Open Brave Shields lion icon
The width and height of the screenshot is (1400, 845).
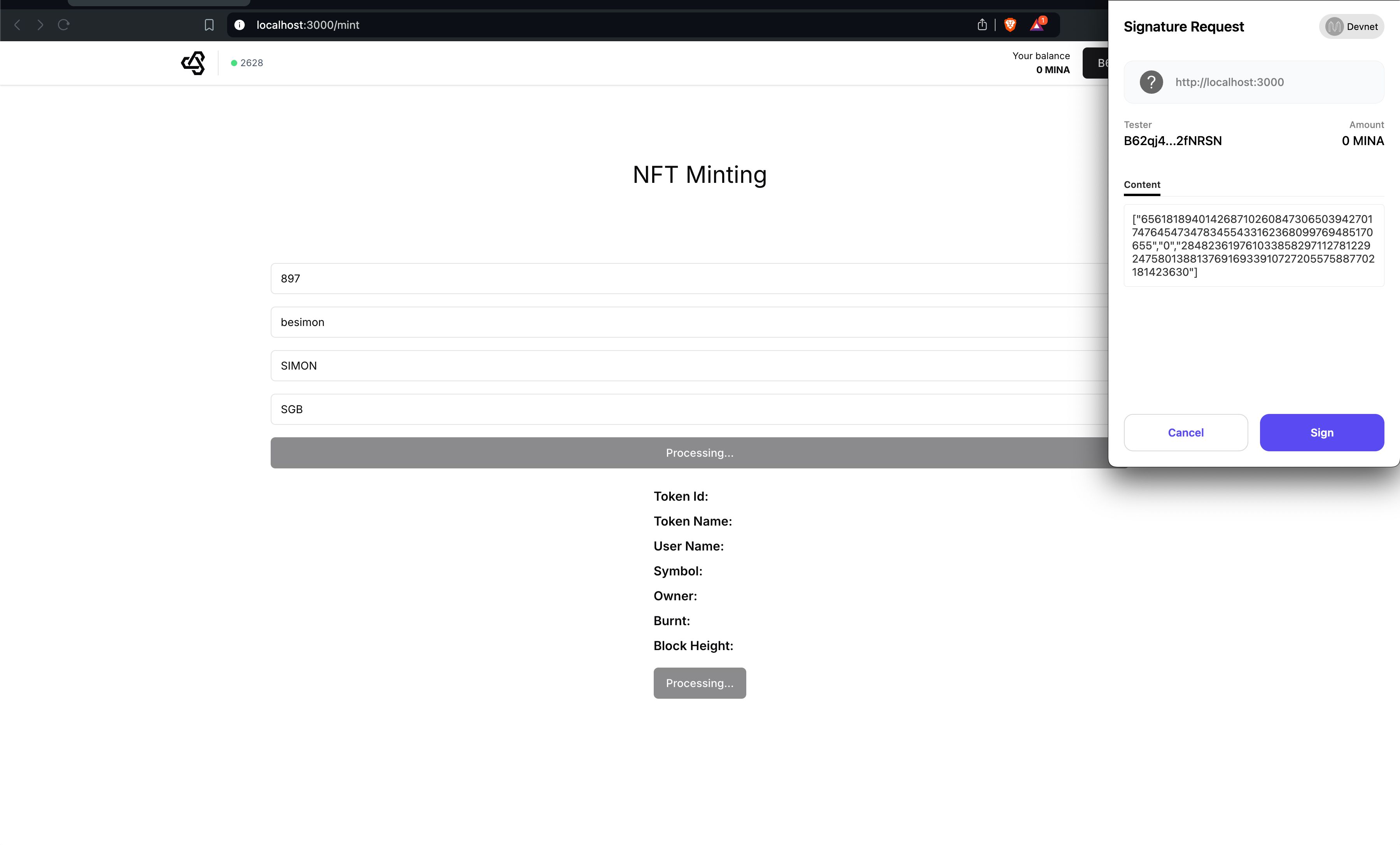pos(1010,25)
